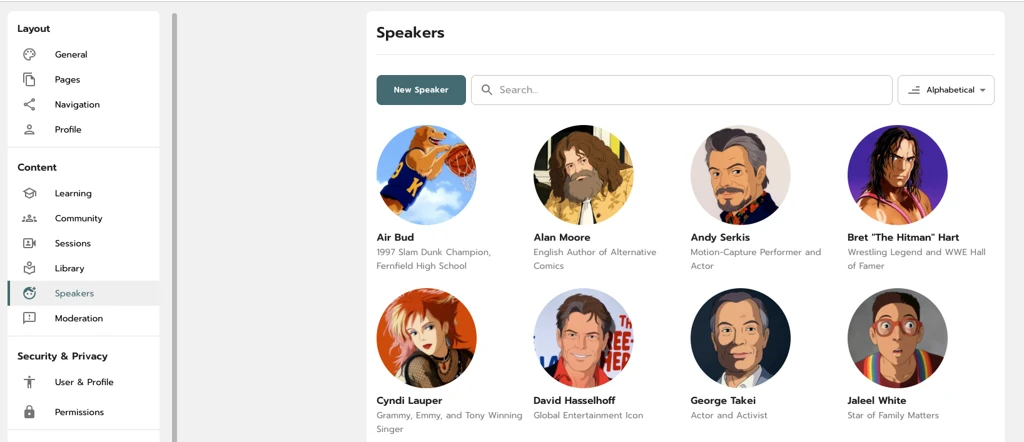Click "Global Entertainment Icon" description text
Screen dimensions: 1024x442
click(588, 415)
